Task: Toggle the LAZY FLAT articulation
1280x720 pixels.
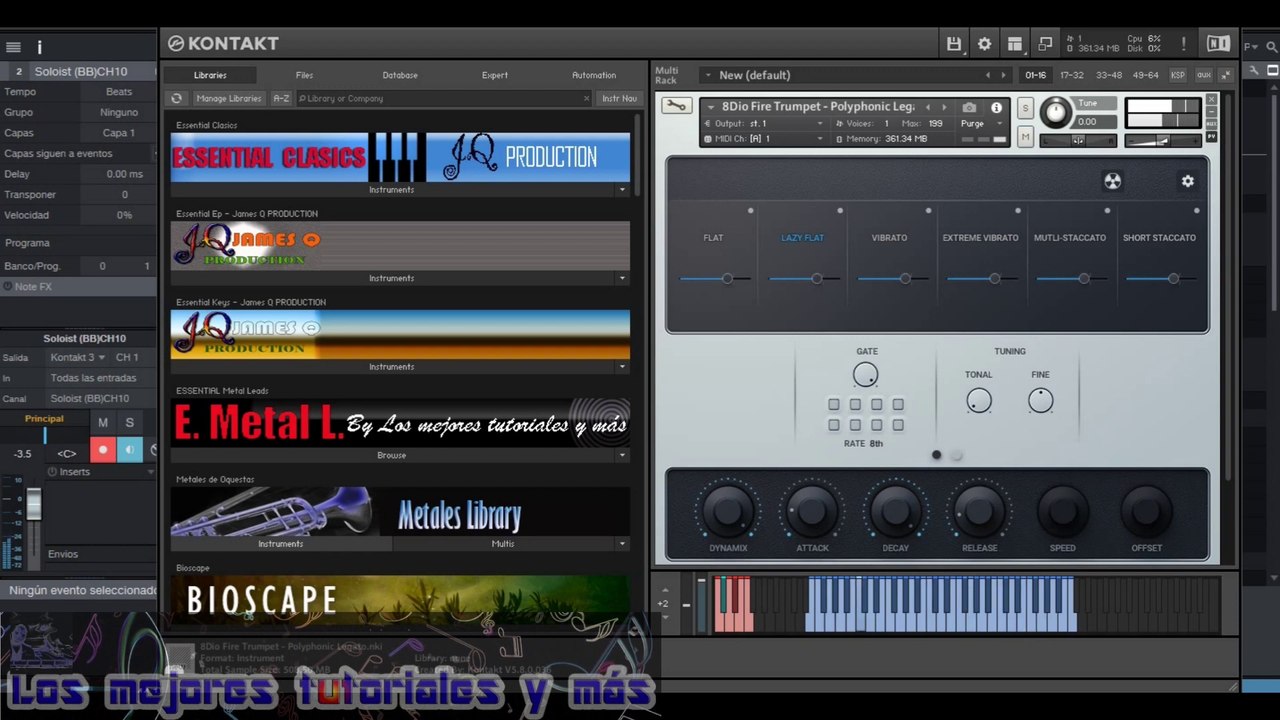Action: [802, 238]
